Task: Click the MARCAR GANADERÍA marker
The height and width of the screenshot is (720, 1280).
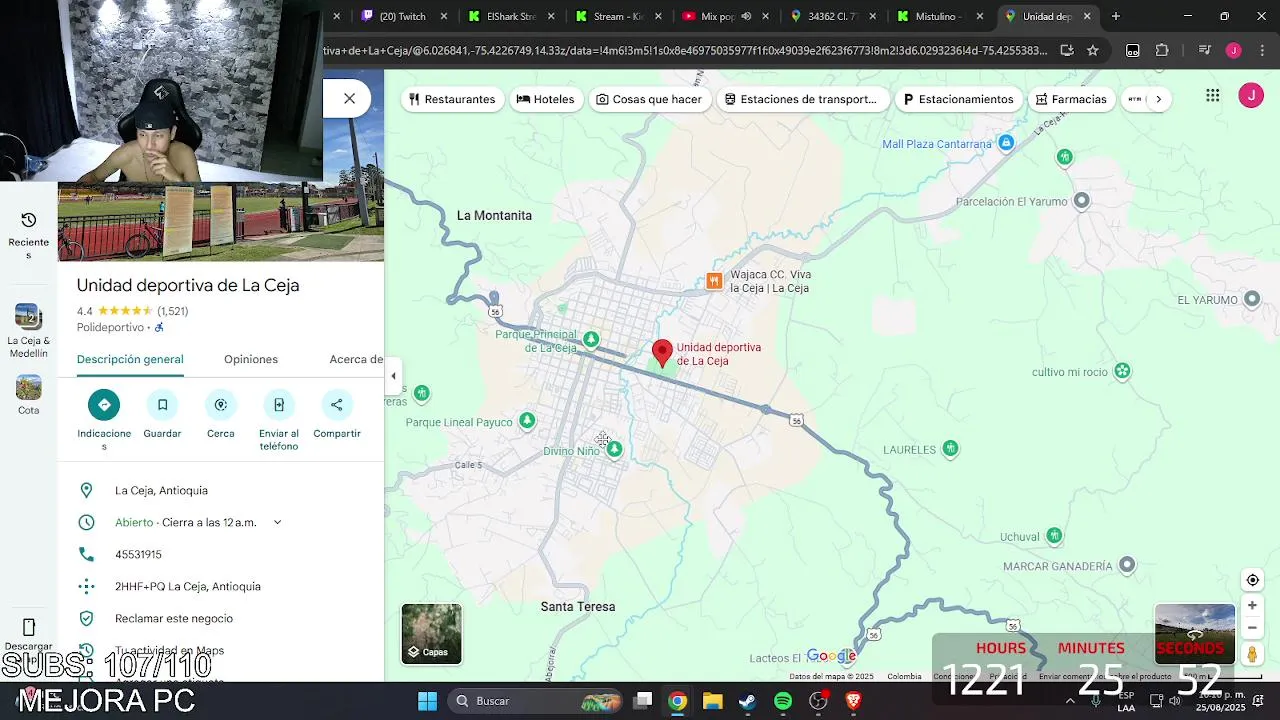Action: coord(1127,566)
